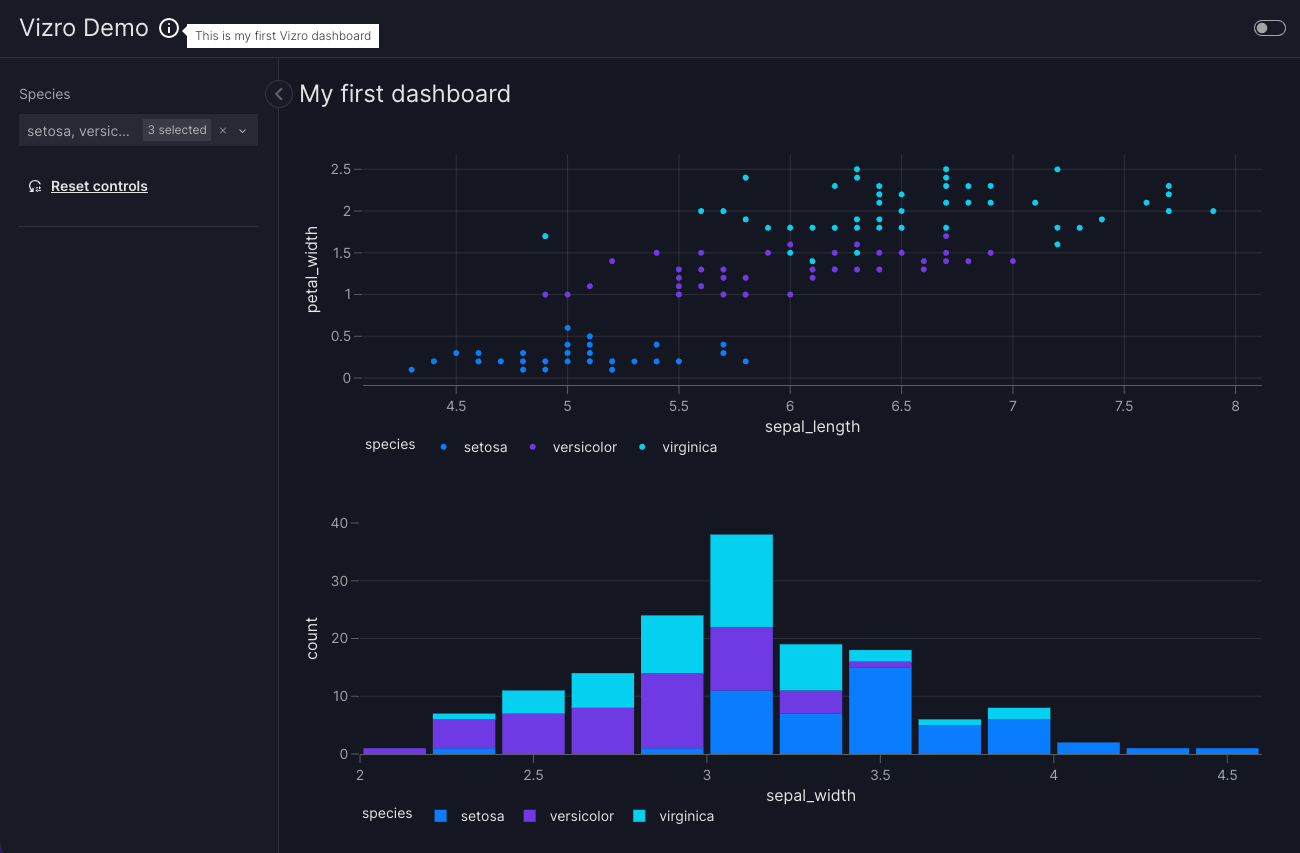Screen dimensions: 1300x853
Task: Click the reset icon beside Reset controls
Action: click(x=35, y=186)
